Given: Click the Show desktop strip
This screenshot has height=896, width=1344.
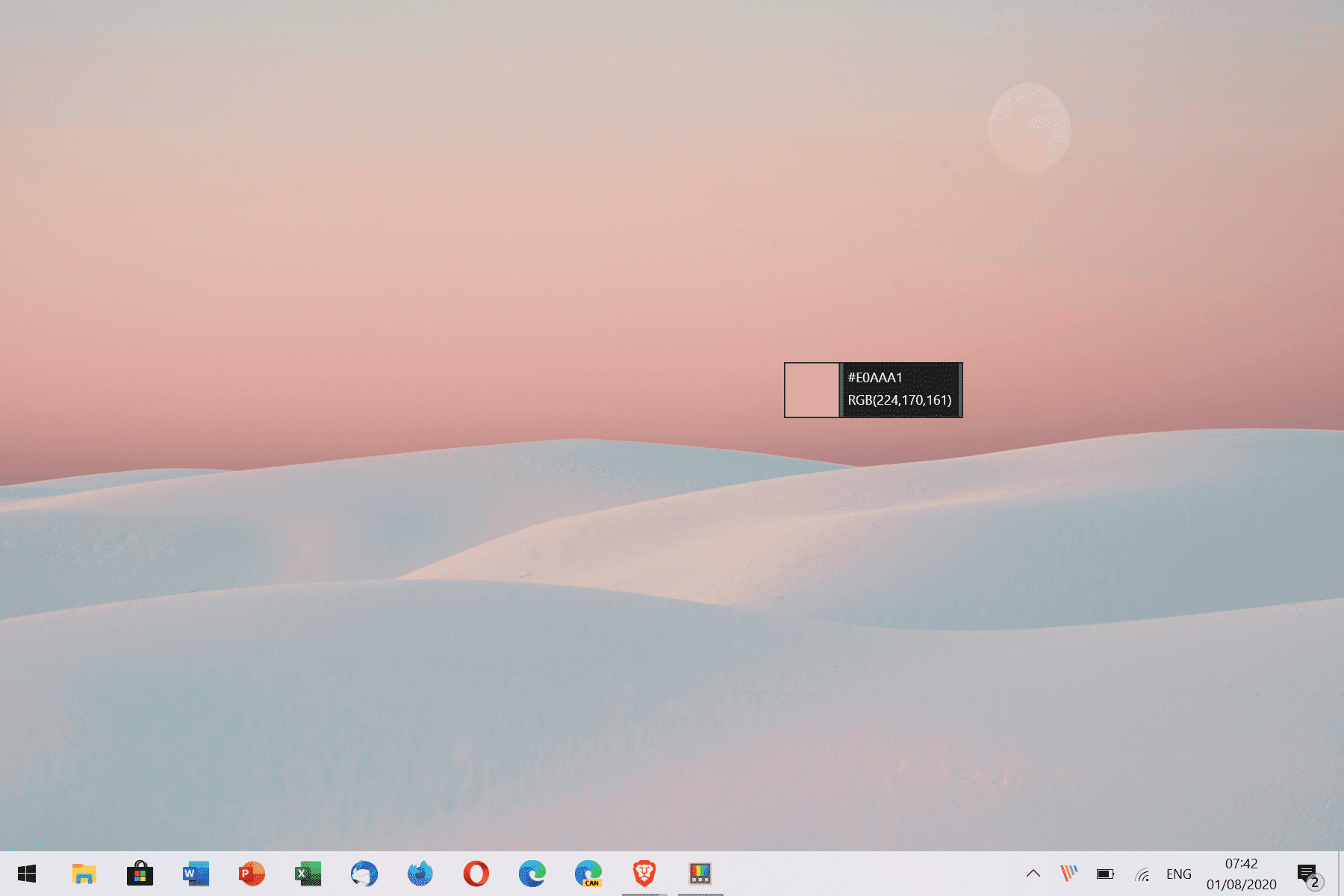Looking at the screenshot, I should (1340, 874).
